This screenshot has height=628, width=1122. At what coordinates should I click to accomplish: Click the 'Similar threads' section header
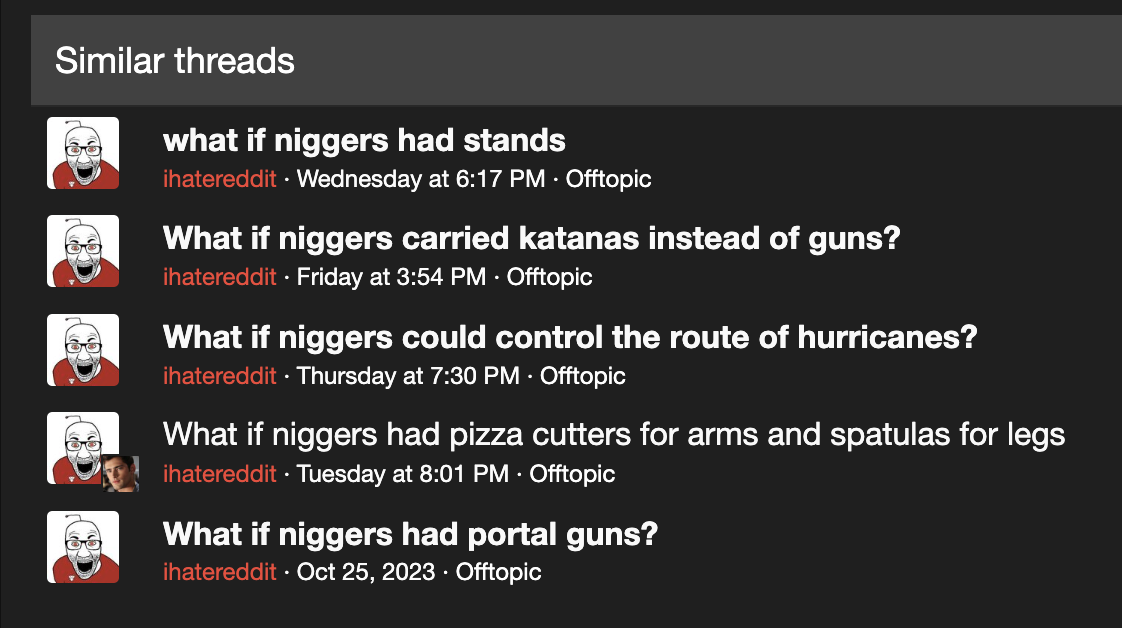(175, 61)
